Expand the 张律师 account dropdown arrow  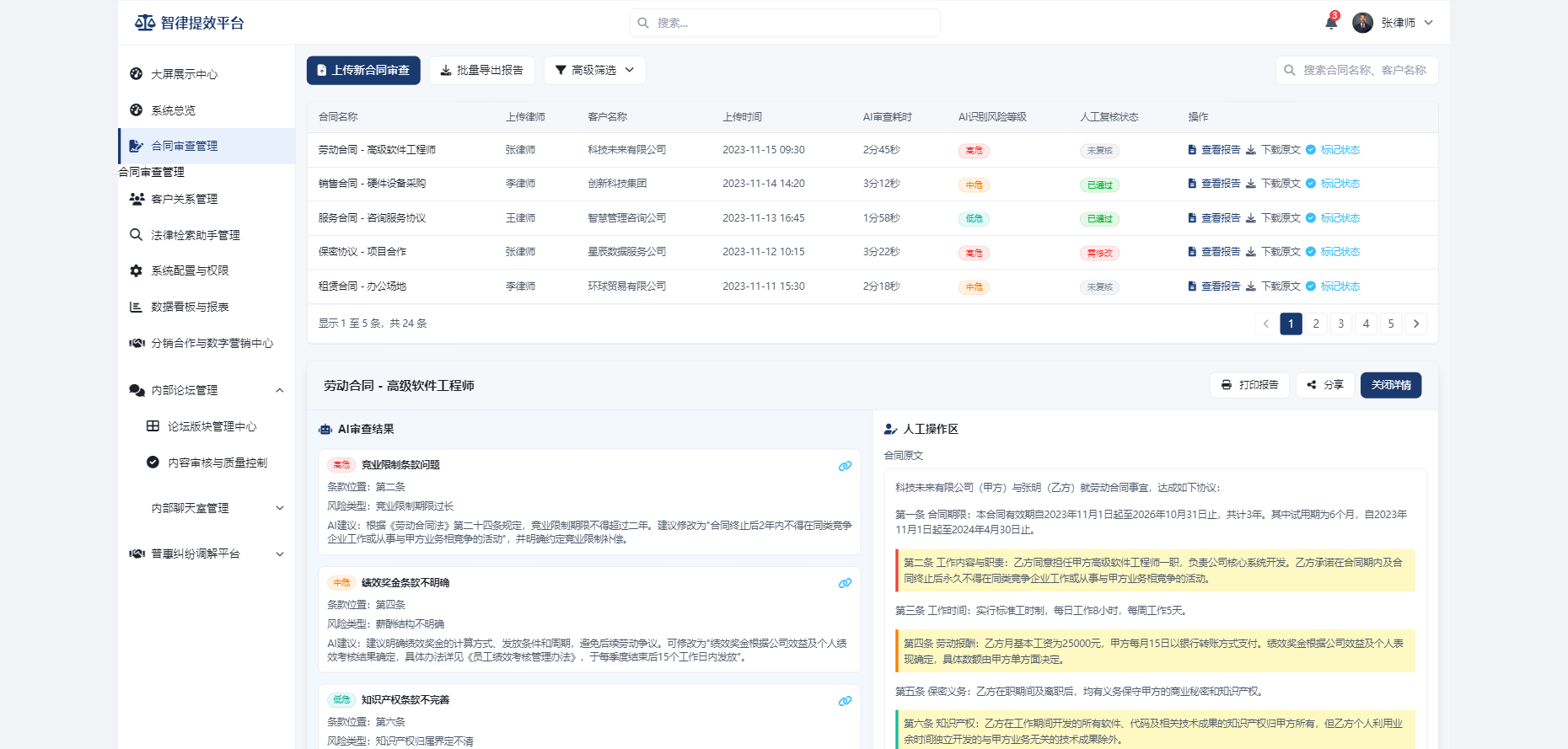(1429, 23)
